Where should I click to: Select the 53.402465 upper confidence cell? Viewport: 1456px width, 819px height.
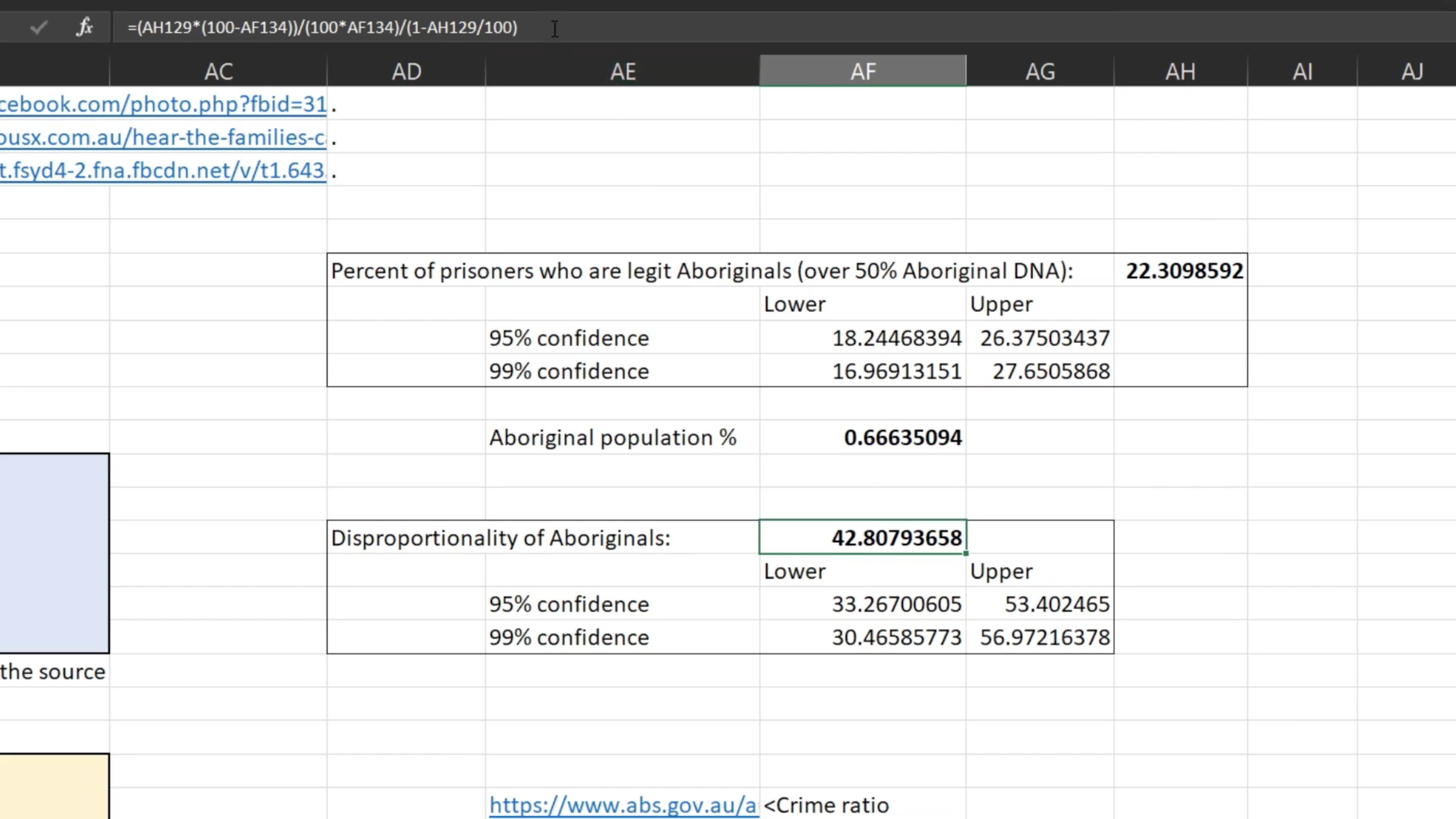click(x=1056, y=604)
